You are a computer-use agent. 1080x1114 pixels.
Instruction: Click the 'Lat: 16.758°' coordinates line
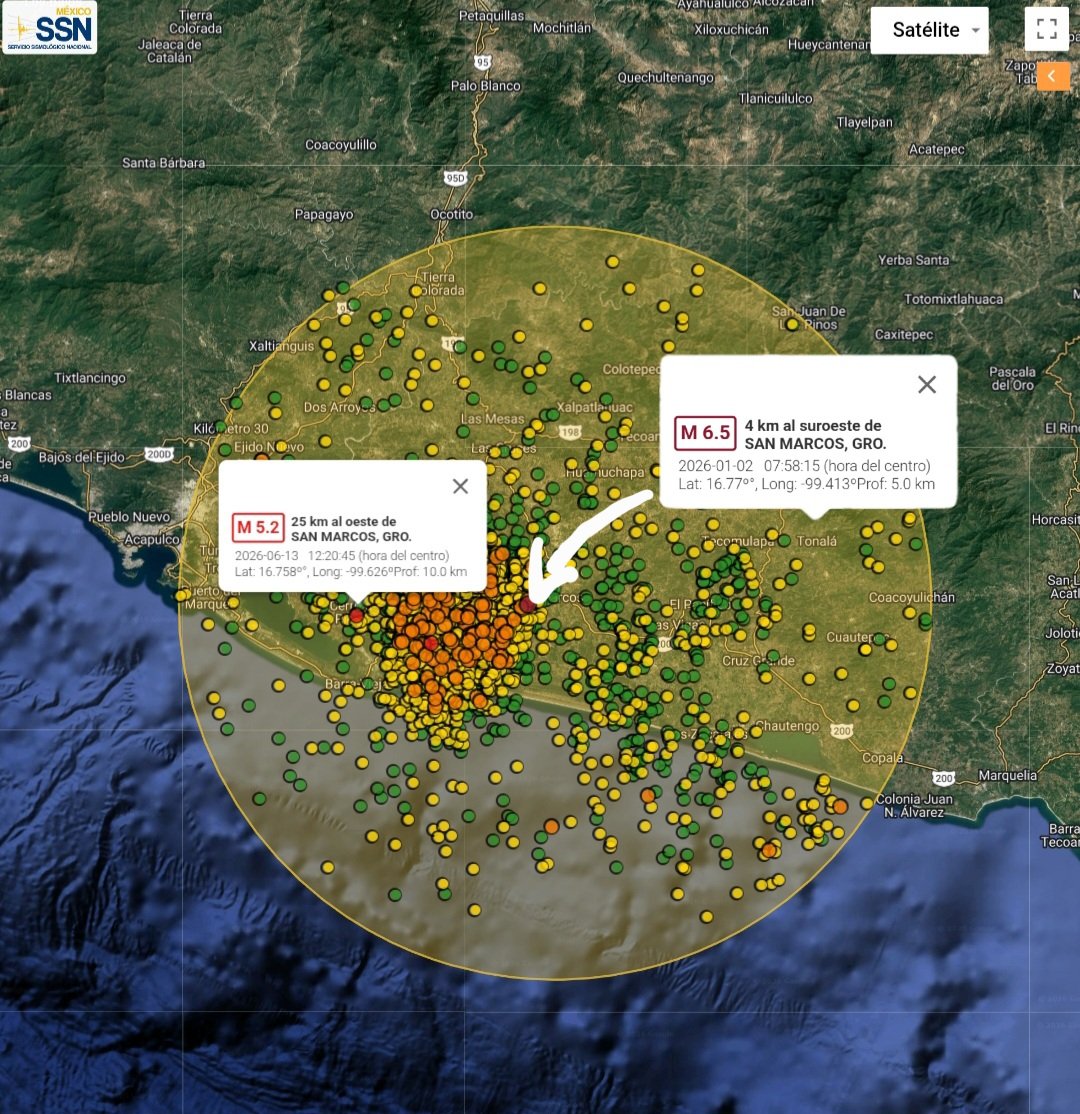(x=351, y=571)
